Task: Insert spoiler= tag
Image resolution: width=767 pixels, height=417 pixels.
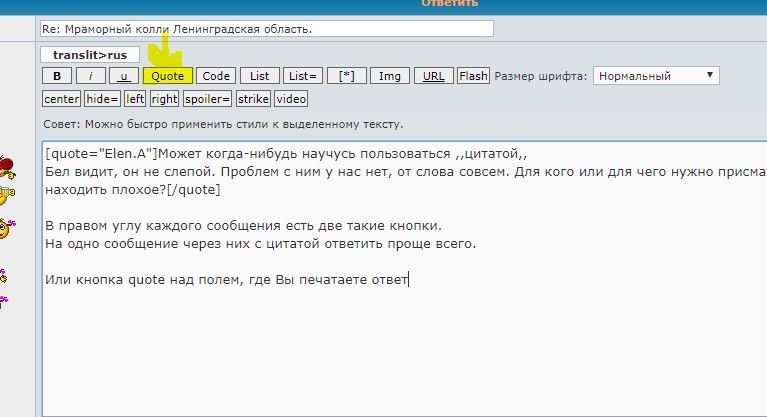Action: point(207,99)
